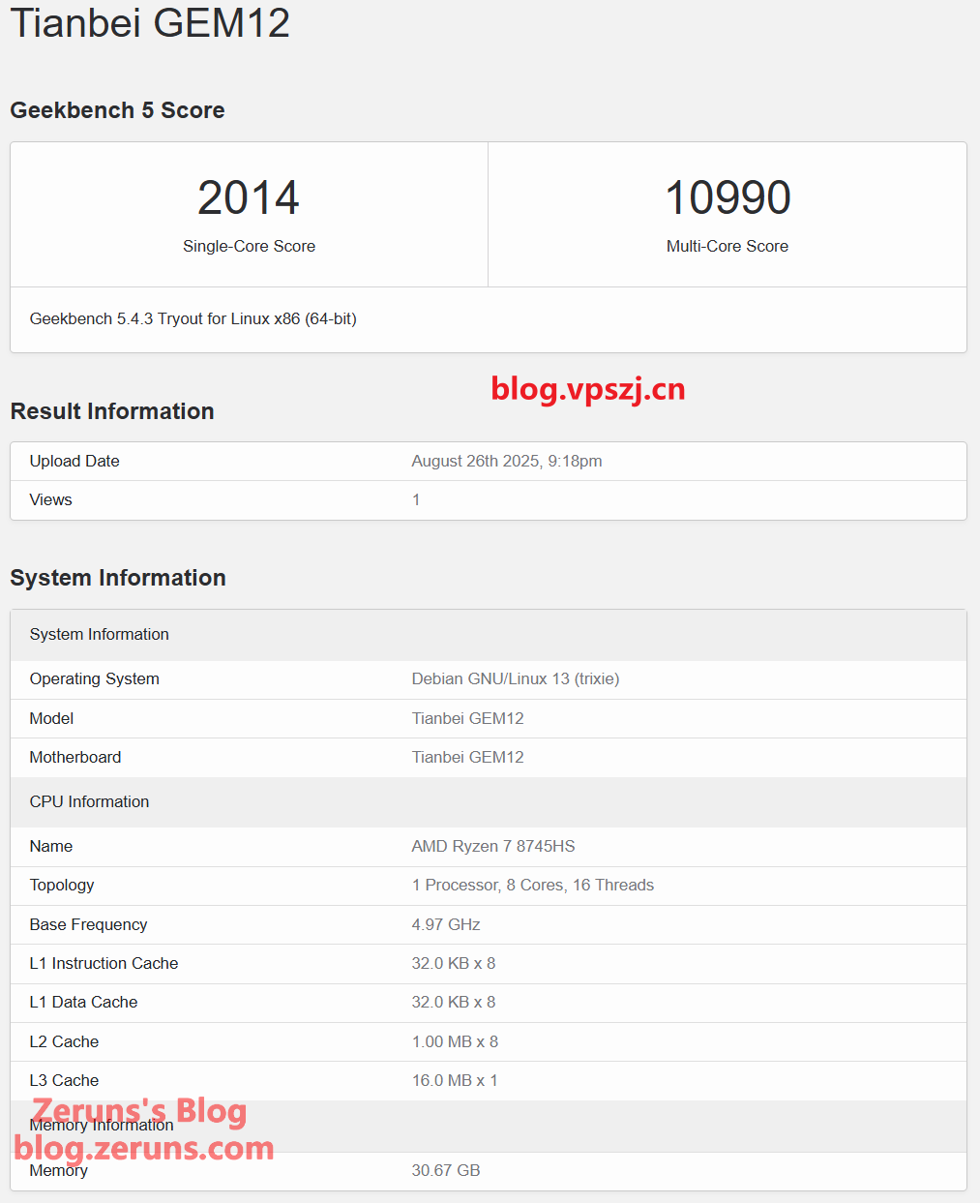980x1204 pixels.
Task: Click the Result Information heading
Action: 112,411
